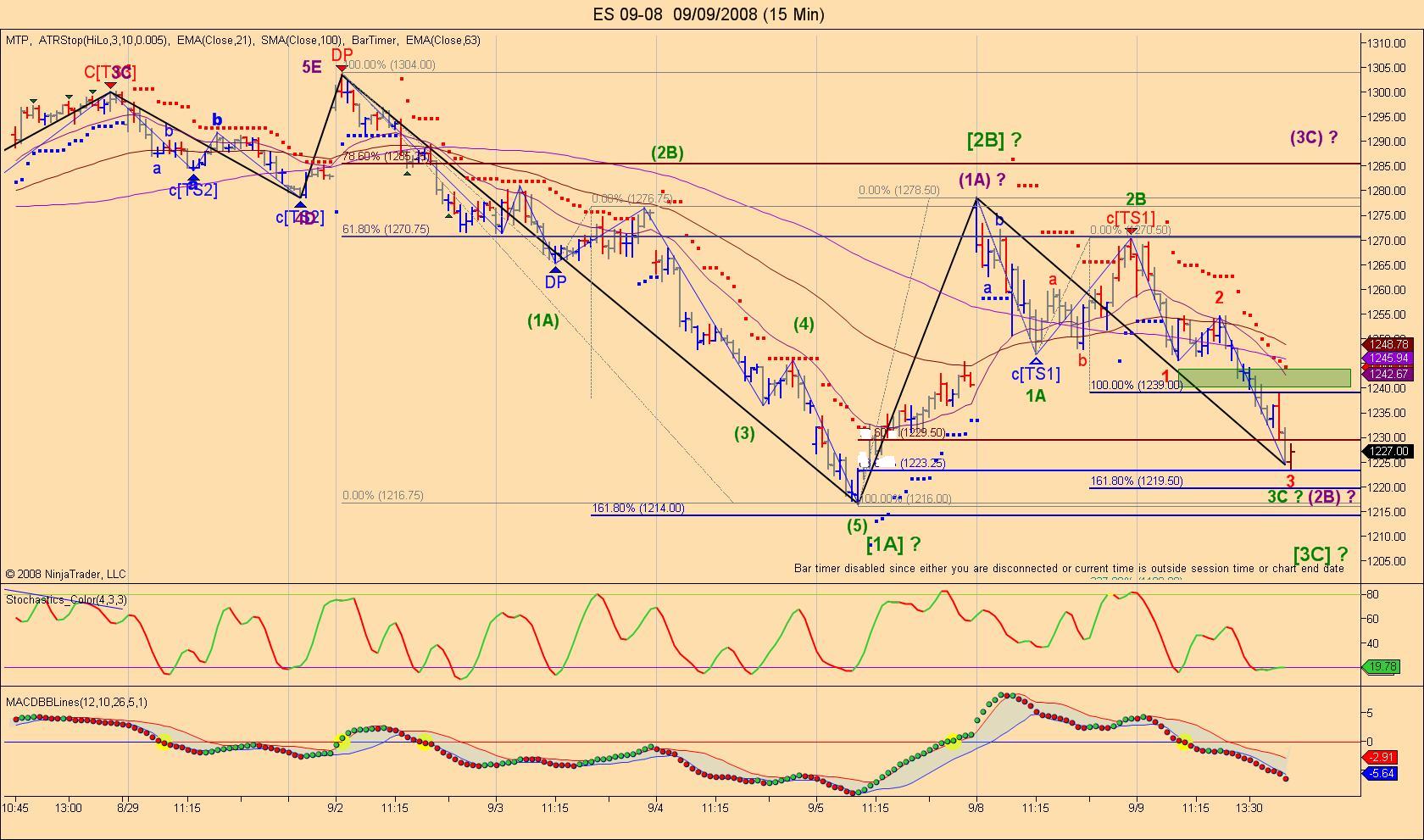
Task: Click the 78.60% (1285.25) retracement label
Action: click(386, 156)
